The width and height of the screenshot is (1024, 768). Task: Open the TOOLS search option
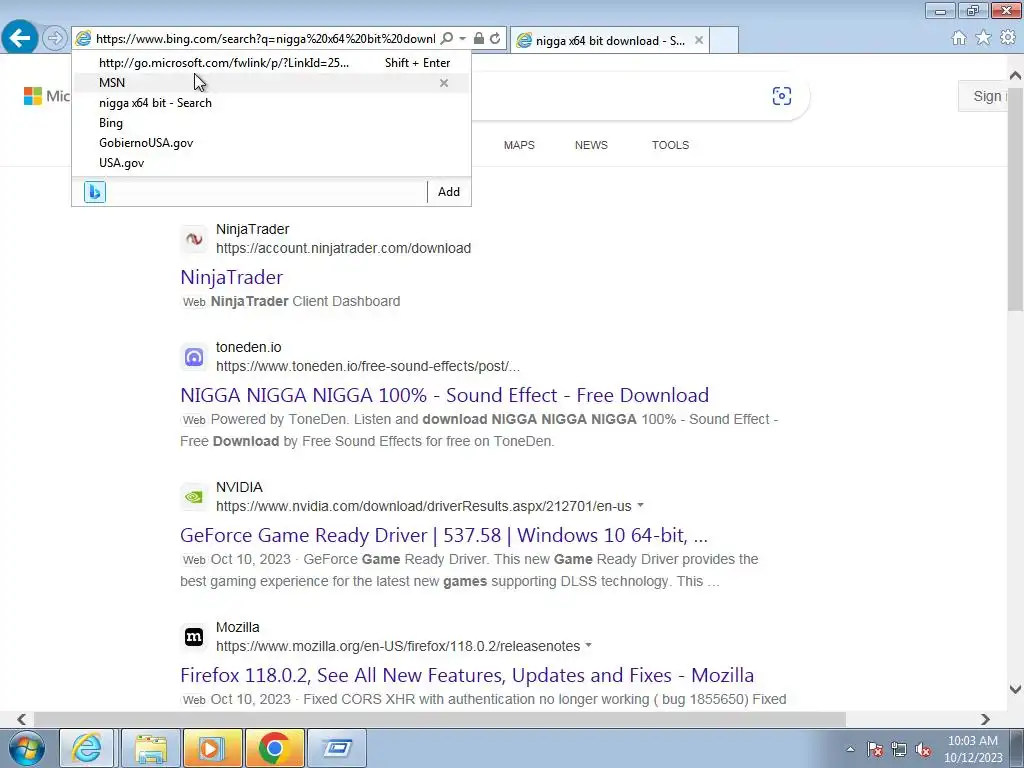click(670, 145)
